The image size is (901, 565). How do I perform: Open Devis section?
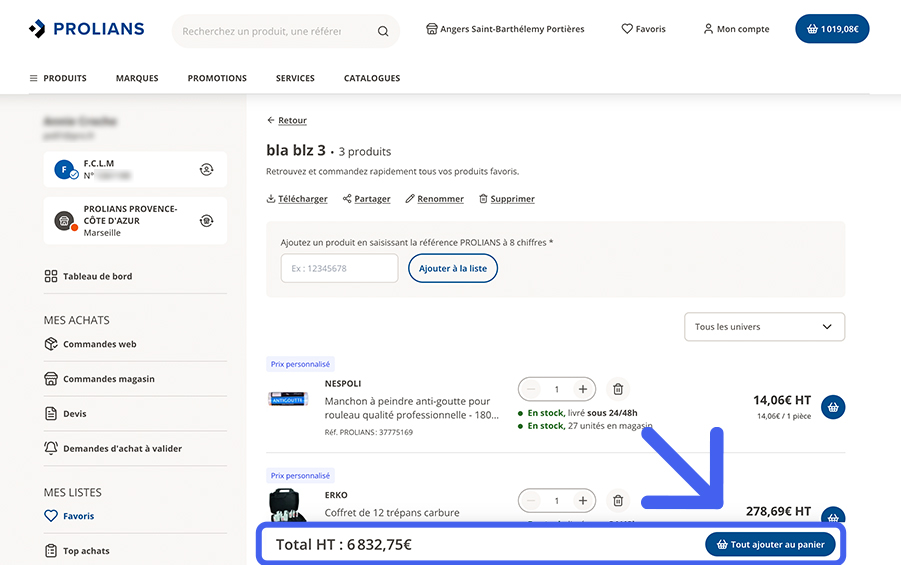pos(65,414)
